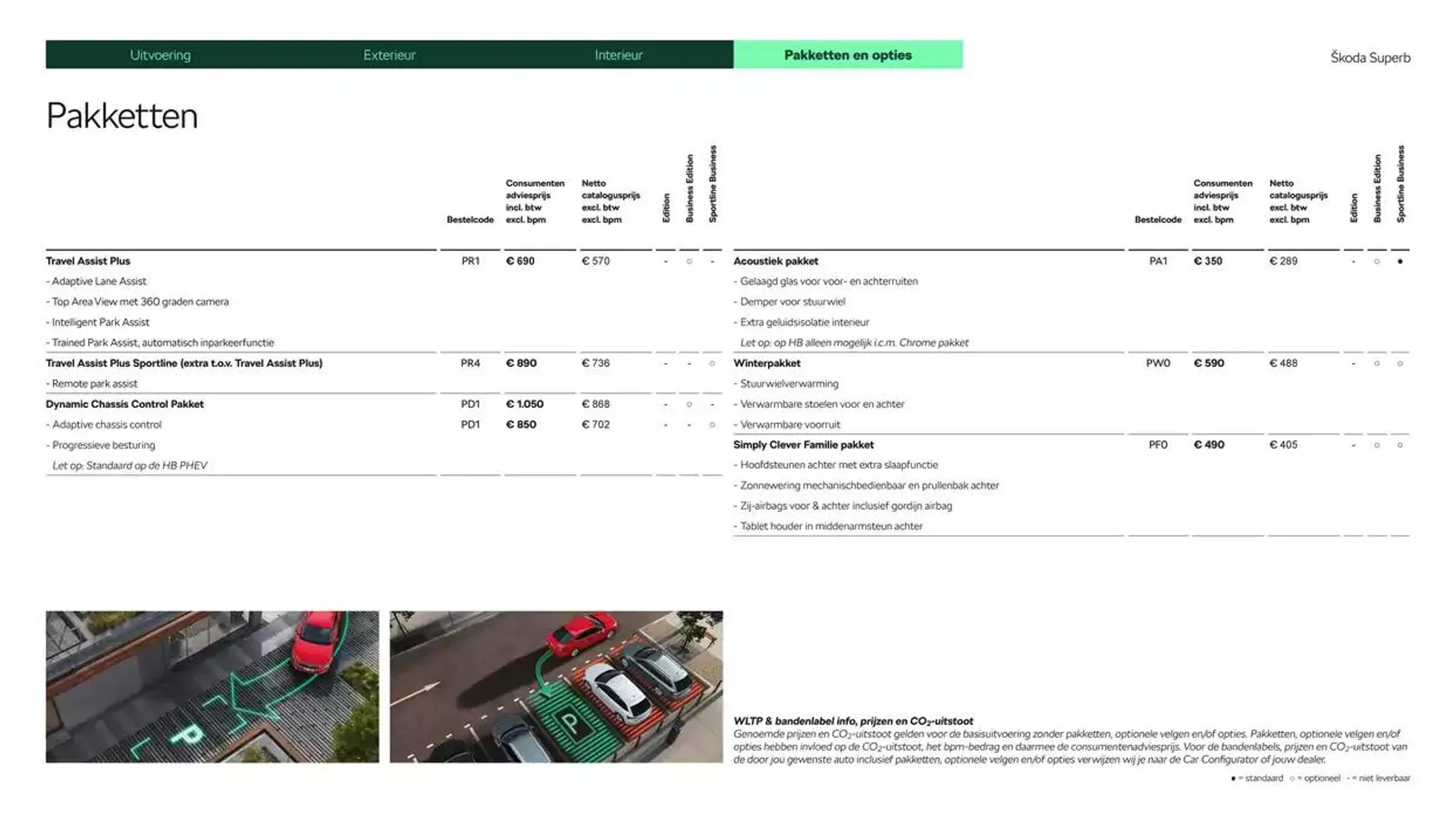Screen dimensions: 1456x819
Task: Select the Adaptive chassis control line
Action: (x=104, y=425)
